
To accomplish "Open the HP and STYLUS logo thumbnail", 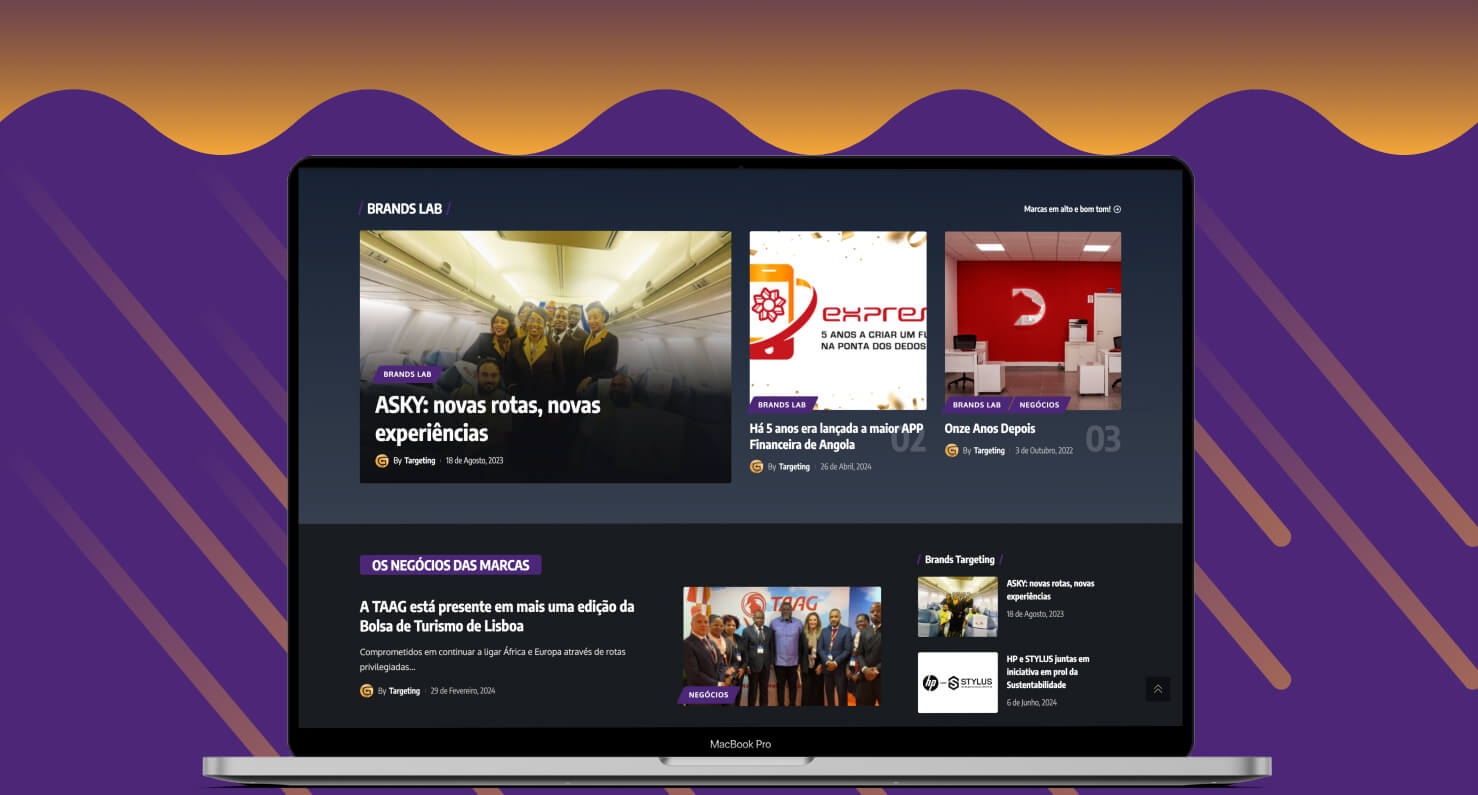I will coord(957,683).
